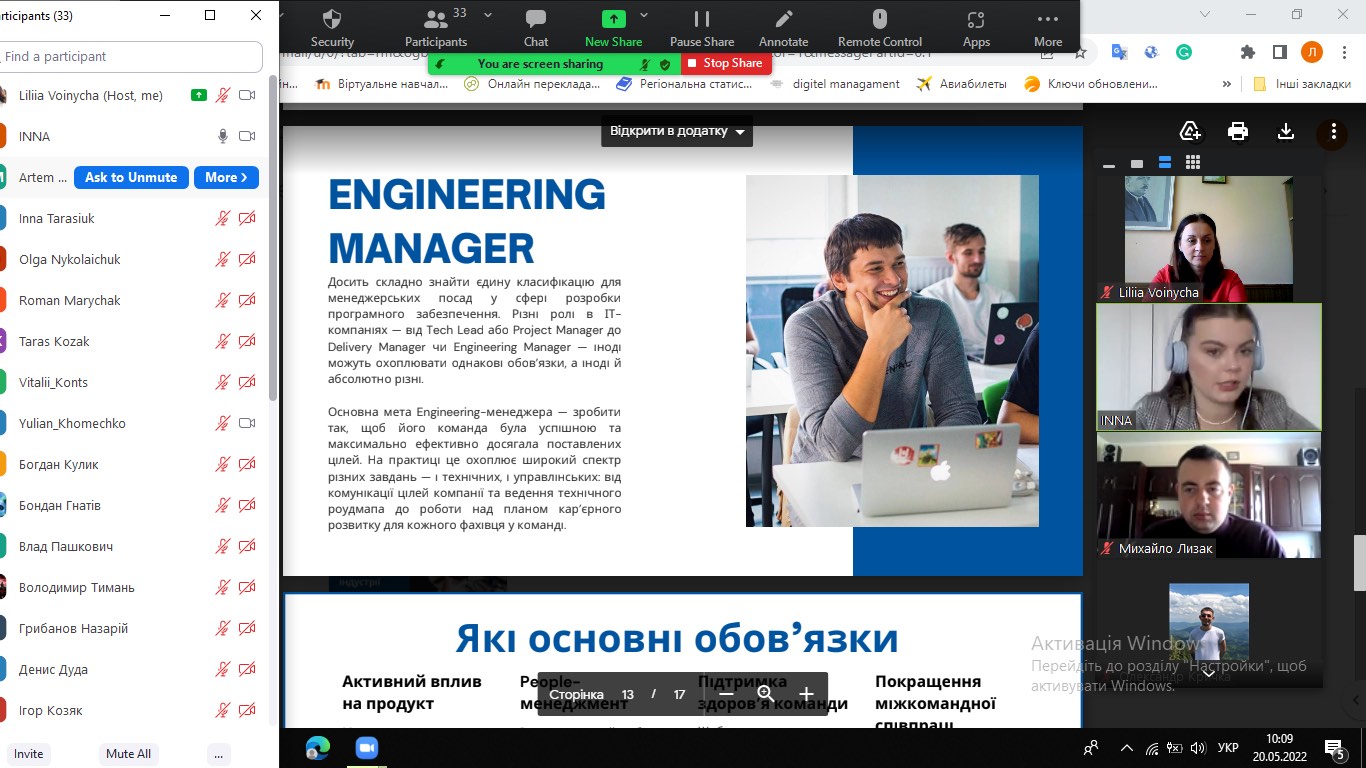Click the green sharing indicator beside Liliia Voinycha

click(199, 95)
